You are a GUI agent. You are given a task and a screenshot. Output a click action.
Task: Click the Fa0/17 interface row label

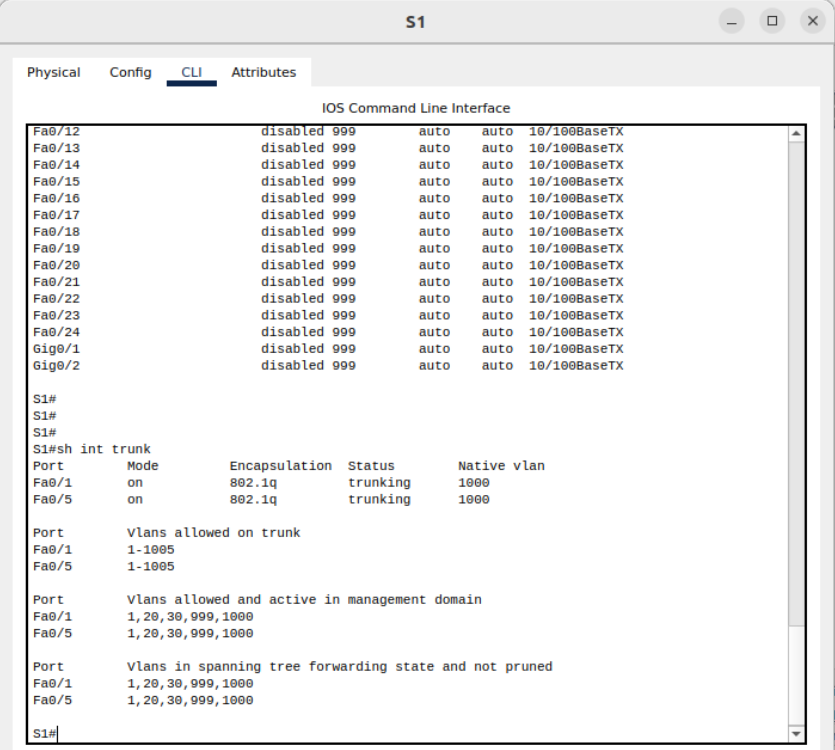56,215
